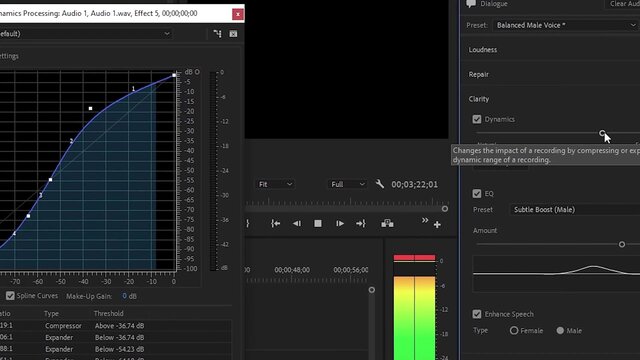The image size is (640, 360).
Task: Step back one frame
Action: point(297,224)
